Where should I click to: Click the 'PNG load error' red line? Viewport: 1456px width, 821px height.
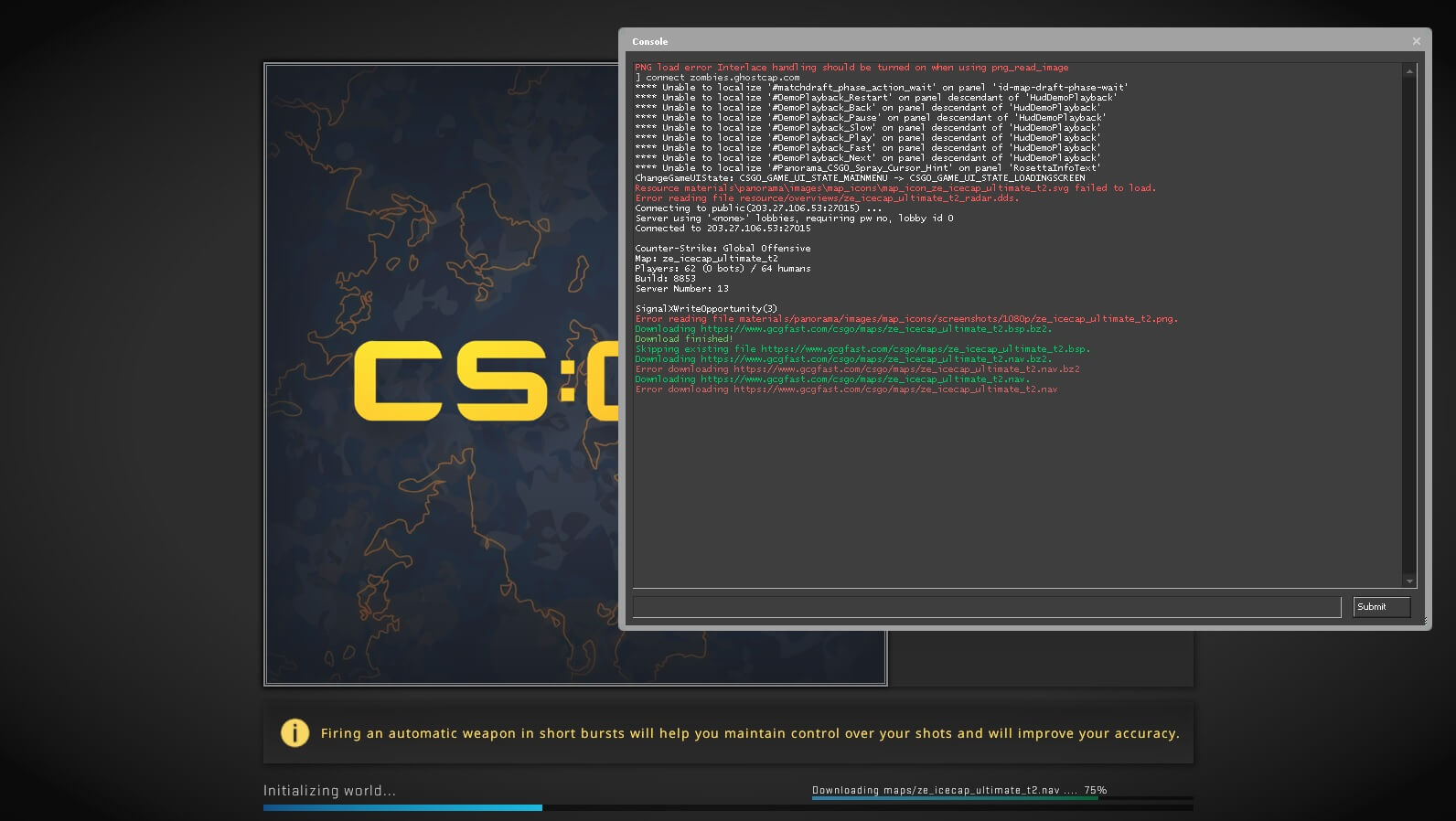851,68
